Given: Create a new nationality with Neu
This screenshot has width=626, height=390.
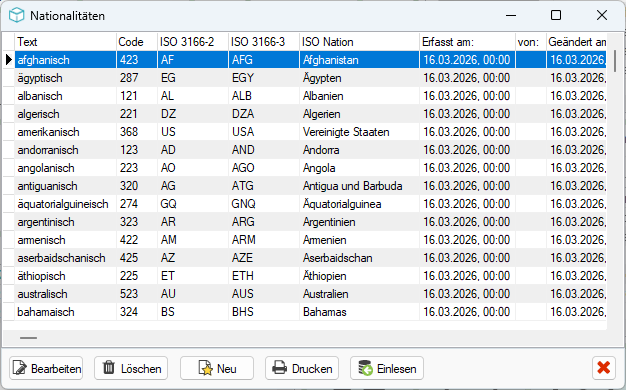Looking at the screenshot, I should [x=217, y=368].
